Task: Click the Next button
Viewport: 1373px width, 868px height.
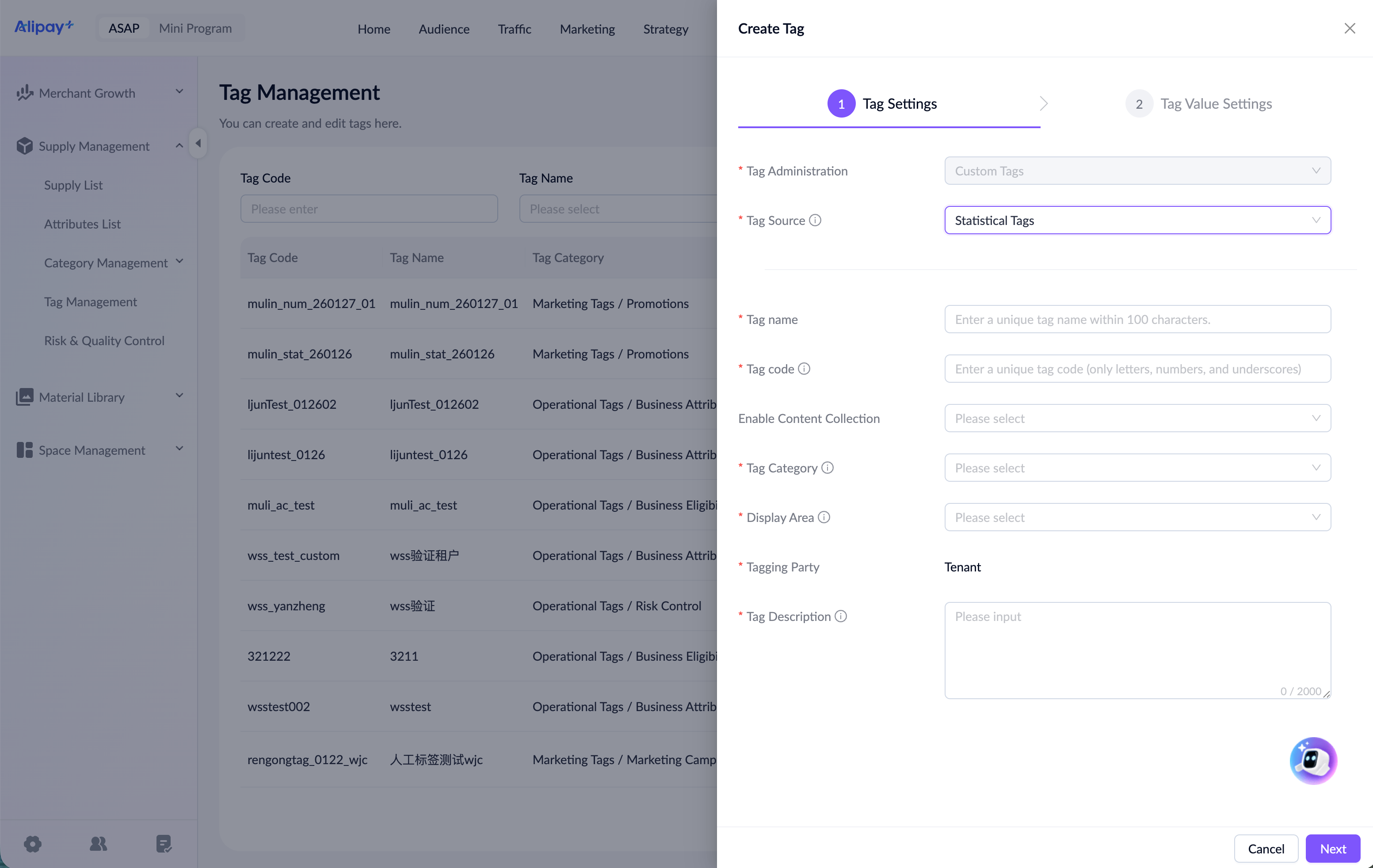Action: coord(1332,849)
